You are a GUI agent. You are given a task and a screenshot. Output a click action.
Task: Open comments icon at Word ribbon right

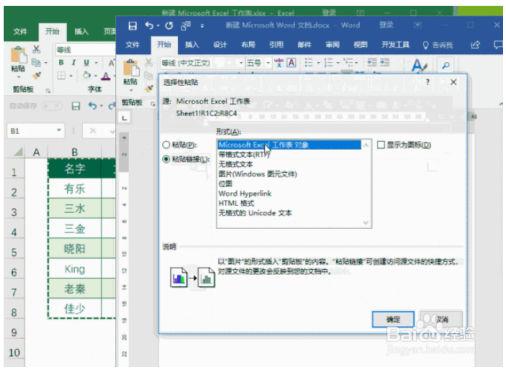point(498,45)
